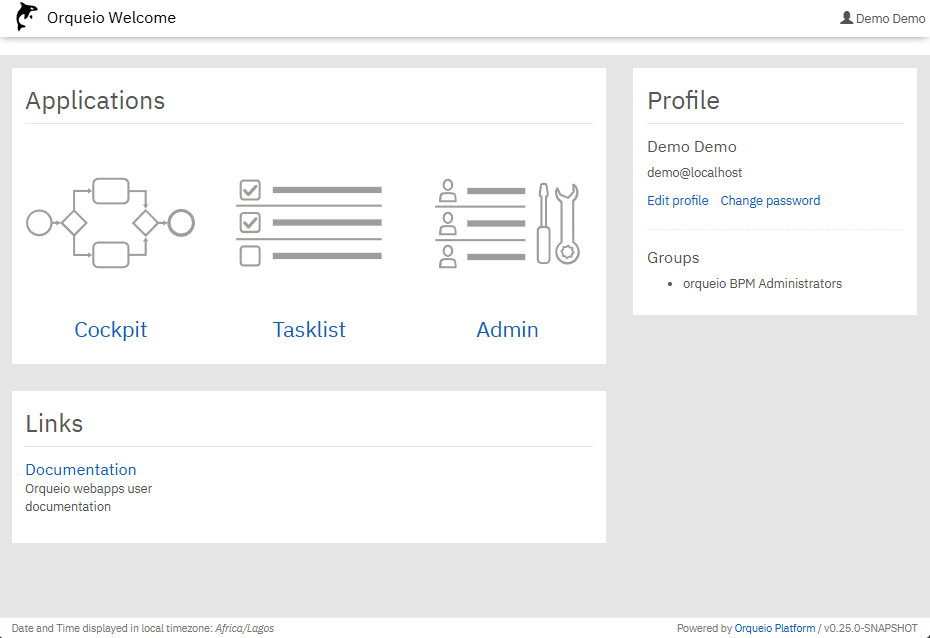Image resolution: width=930 pixels, height=638 pixels.
Task: Open Tasklist via the checklist icon
Action: (x=309, y=223)
